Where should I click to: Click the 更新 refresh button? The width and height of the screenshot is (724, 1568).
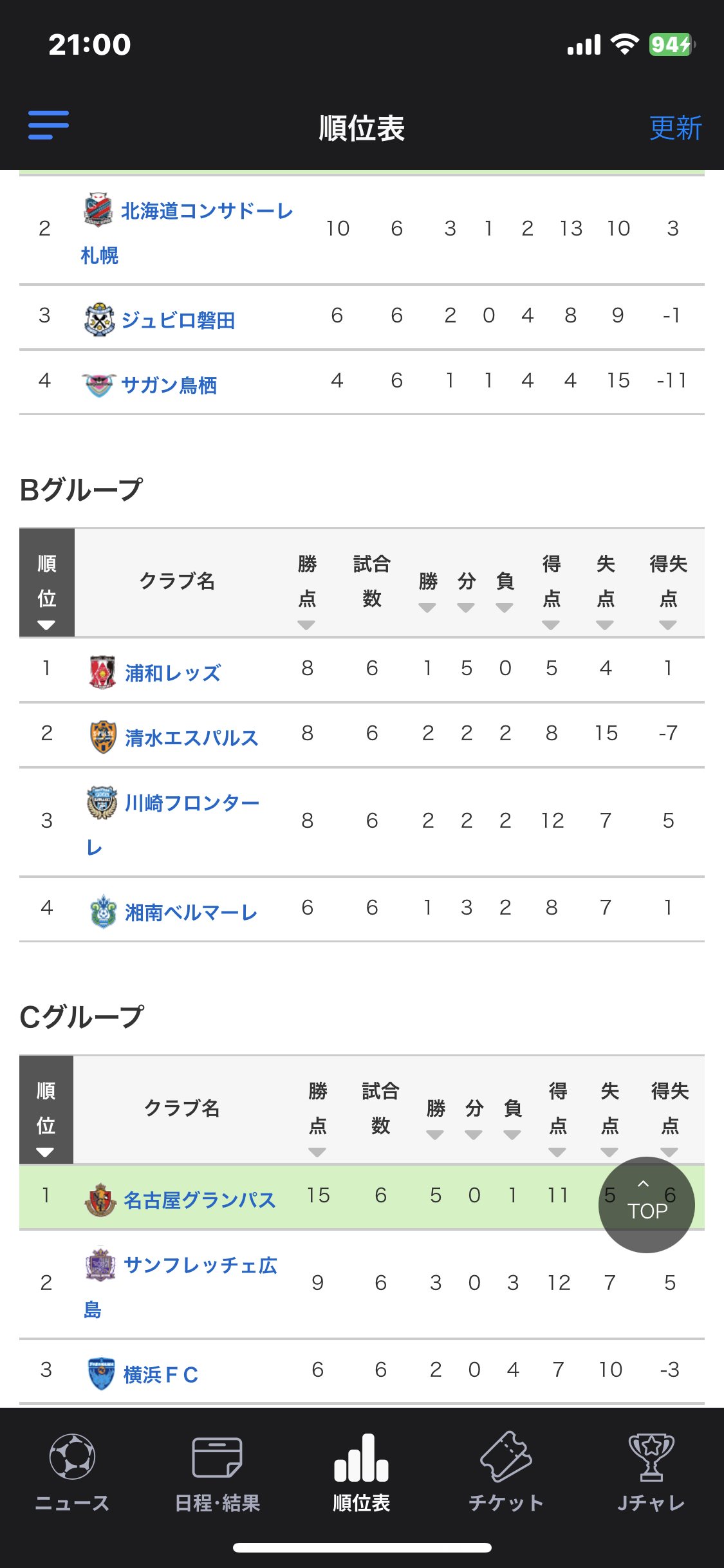coord(675,127)
